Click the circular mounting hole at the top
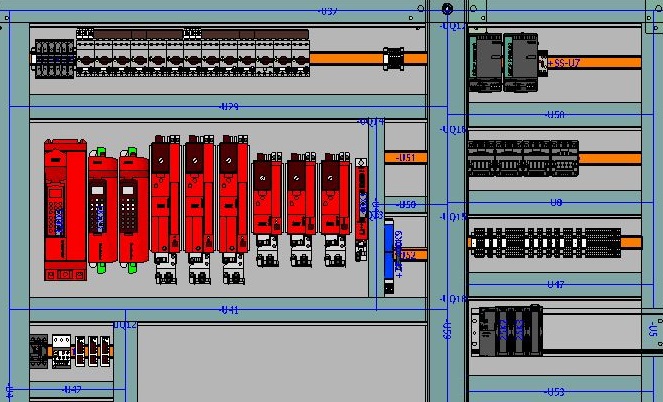The width and height of the screenshot is (663, 402). (x=447, y=11)
